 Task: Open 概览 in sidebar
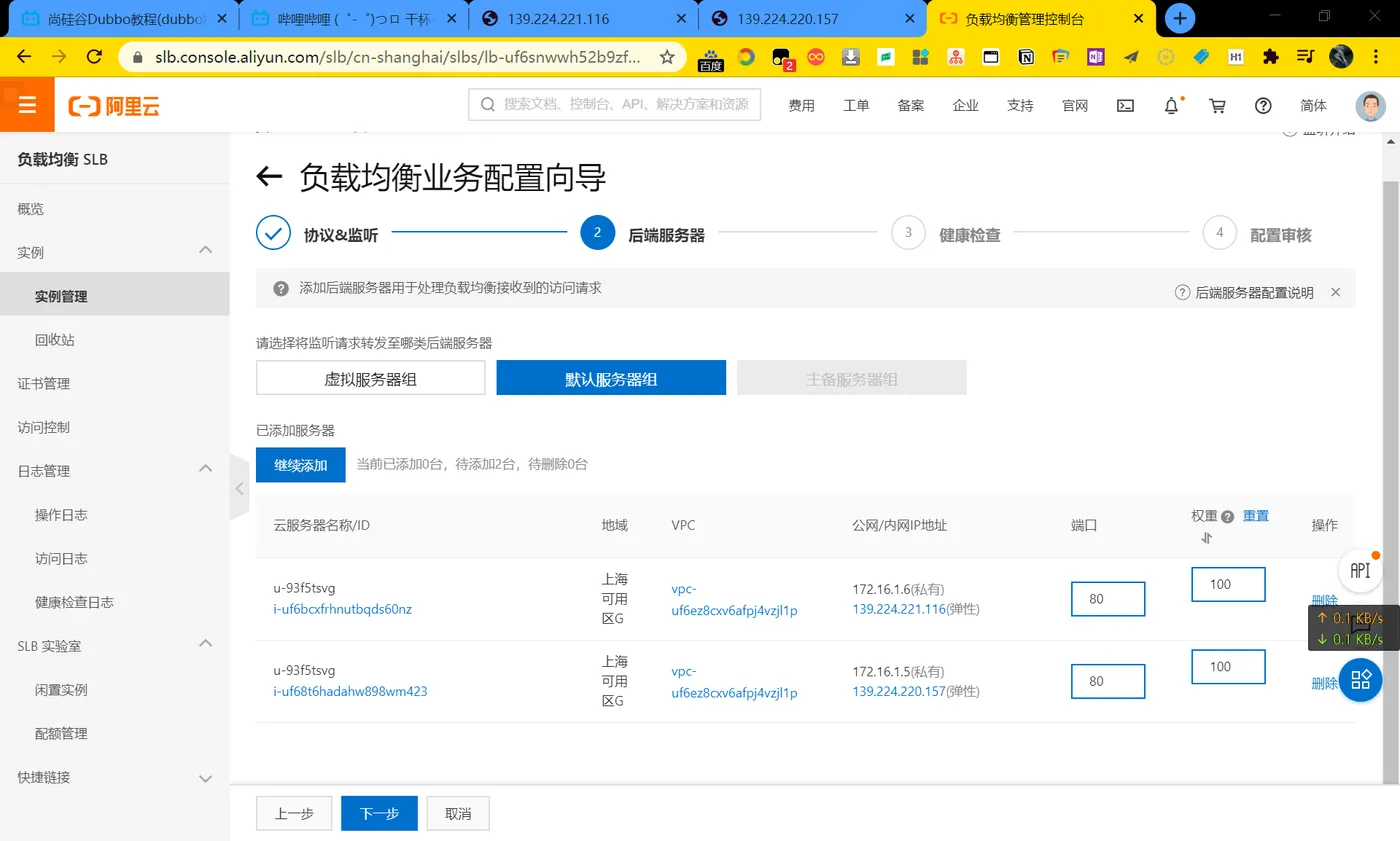pos(31,209)
